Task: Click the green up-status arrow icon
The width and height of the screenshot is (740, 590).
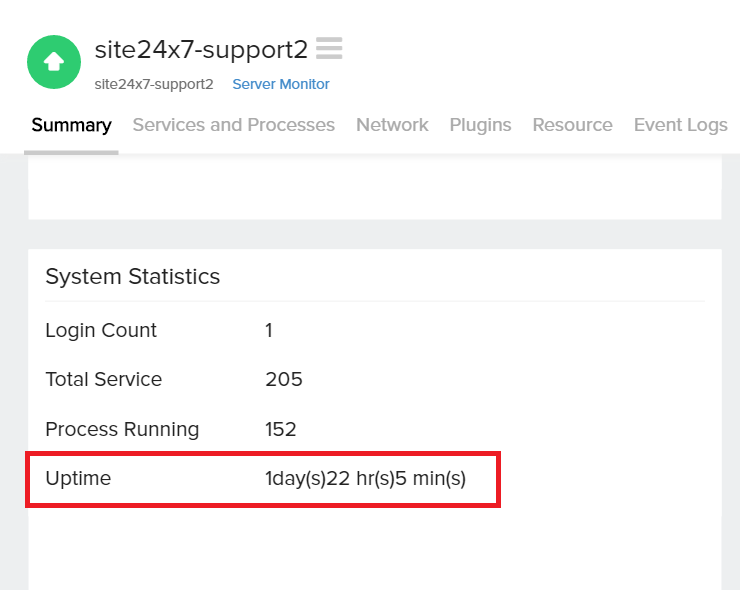Action: pos(54,62)
